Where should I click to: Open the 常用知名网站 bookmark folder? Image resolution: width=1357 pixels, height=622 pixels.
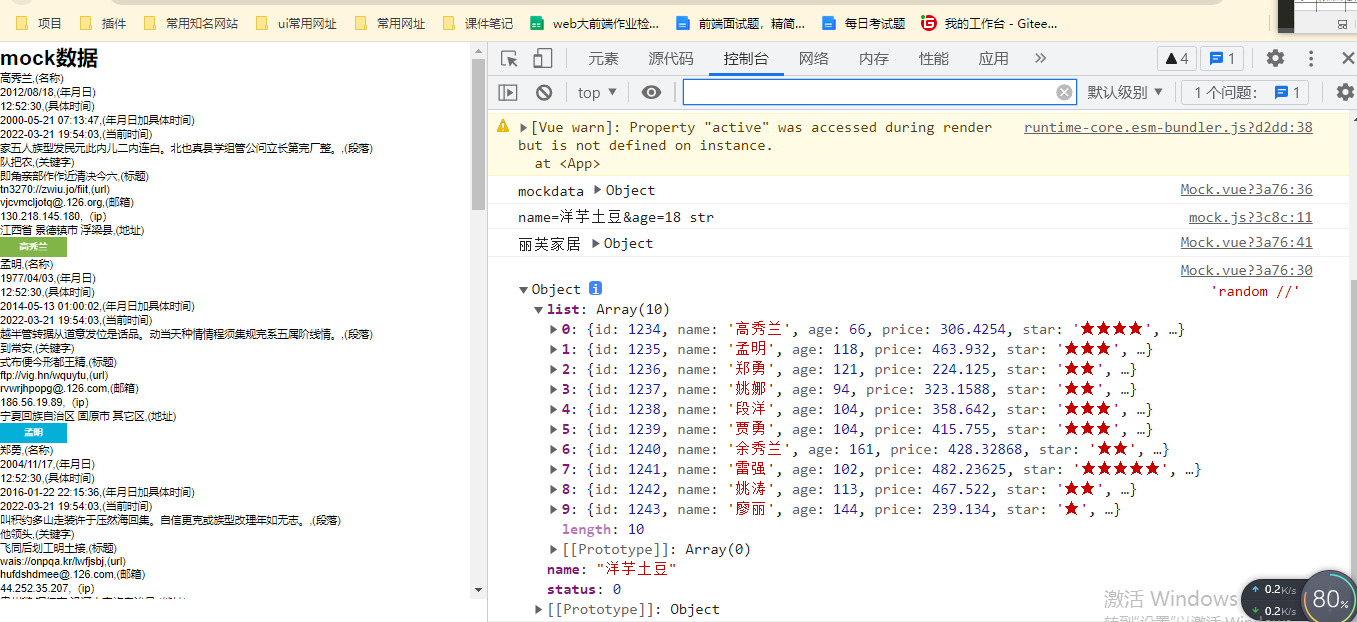point(191,23)
